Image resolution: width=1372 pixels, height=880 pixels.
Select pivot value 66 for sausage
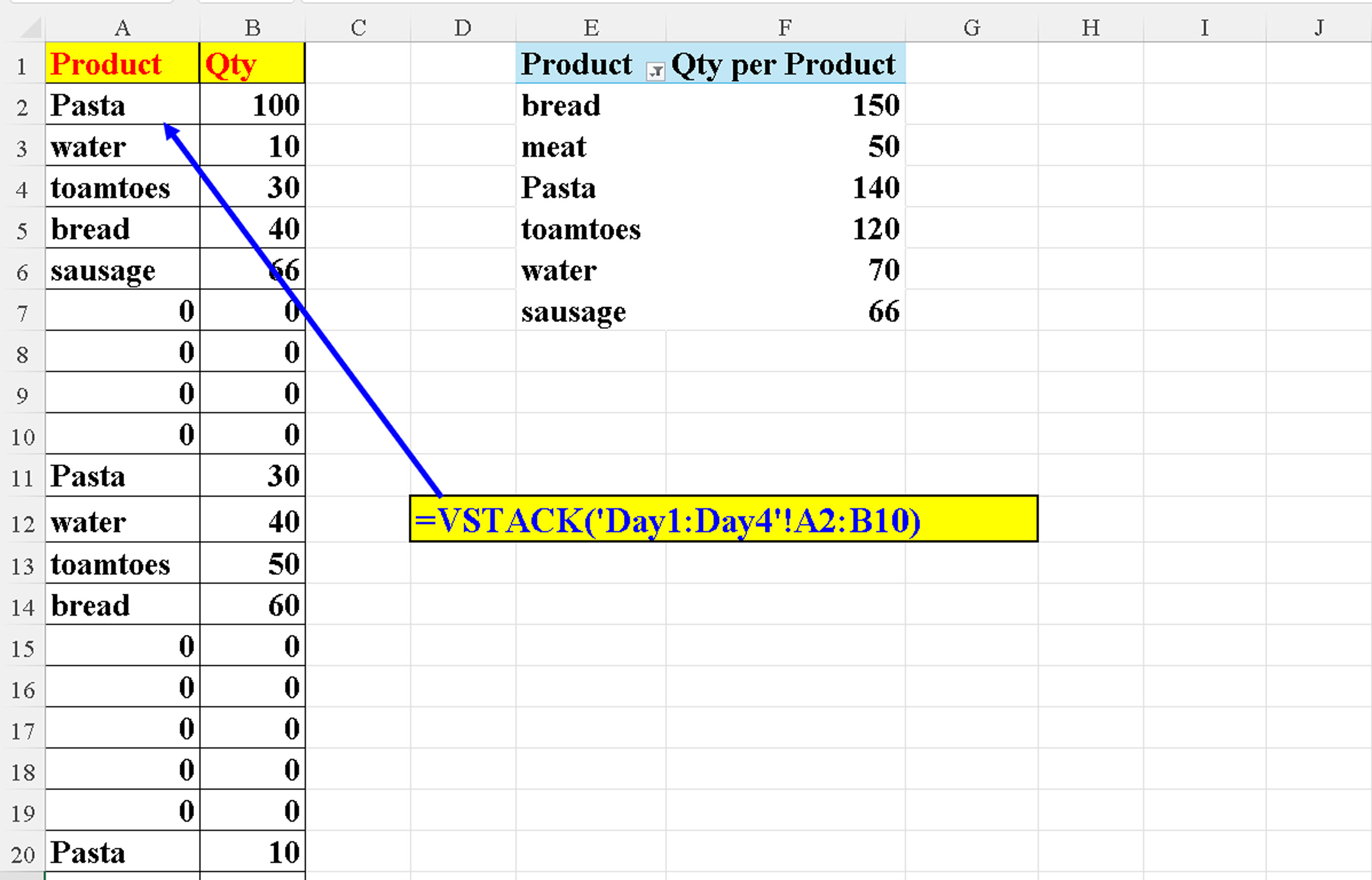click(x=786, y=310)
